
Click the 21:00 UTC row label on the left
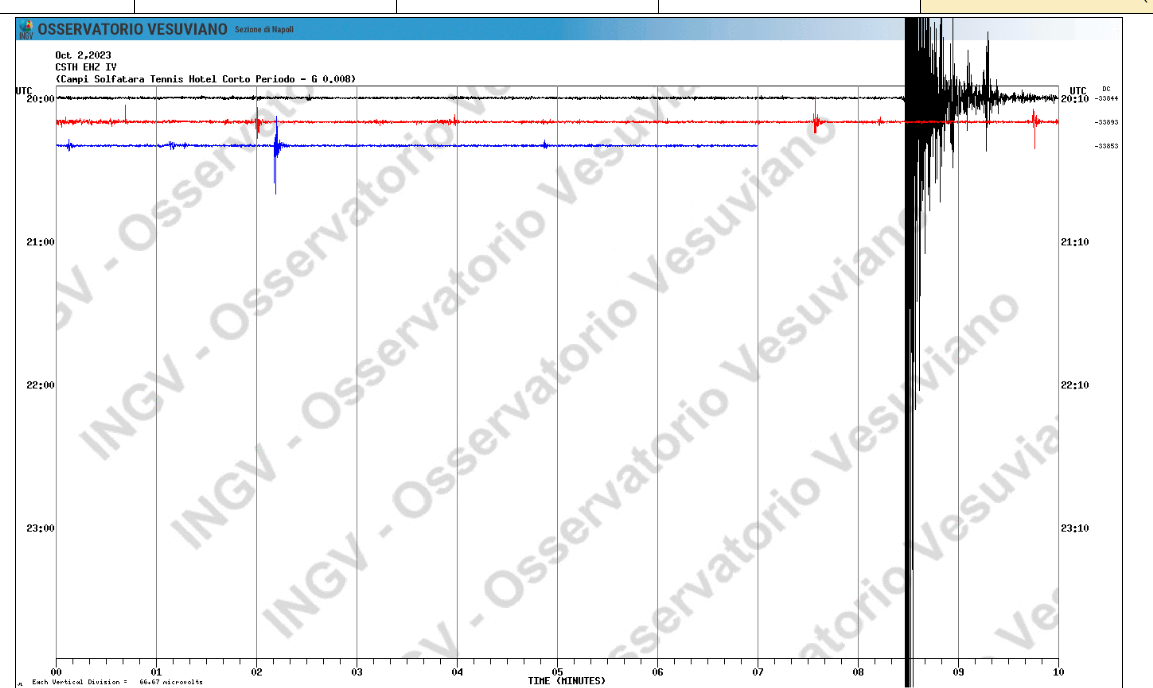(40, 242)
